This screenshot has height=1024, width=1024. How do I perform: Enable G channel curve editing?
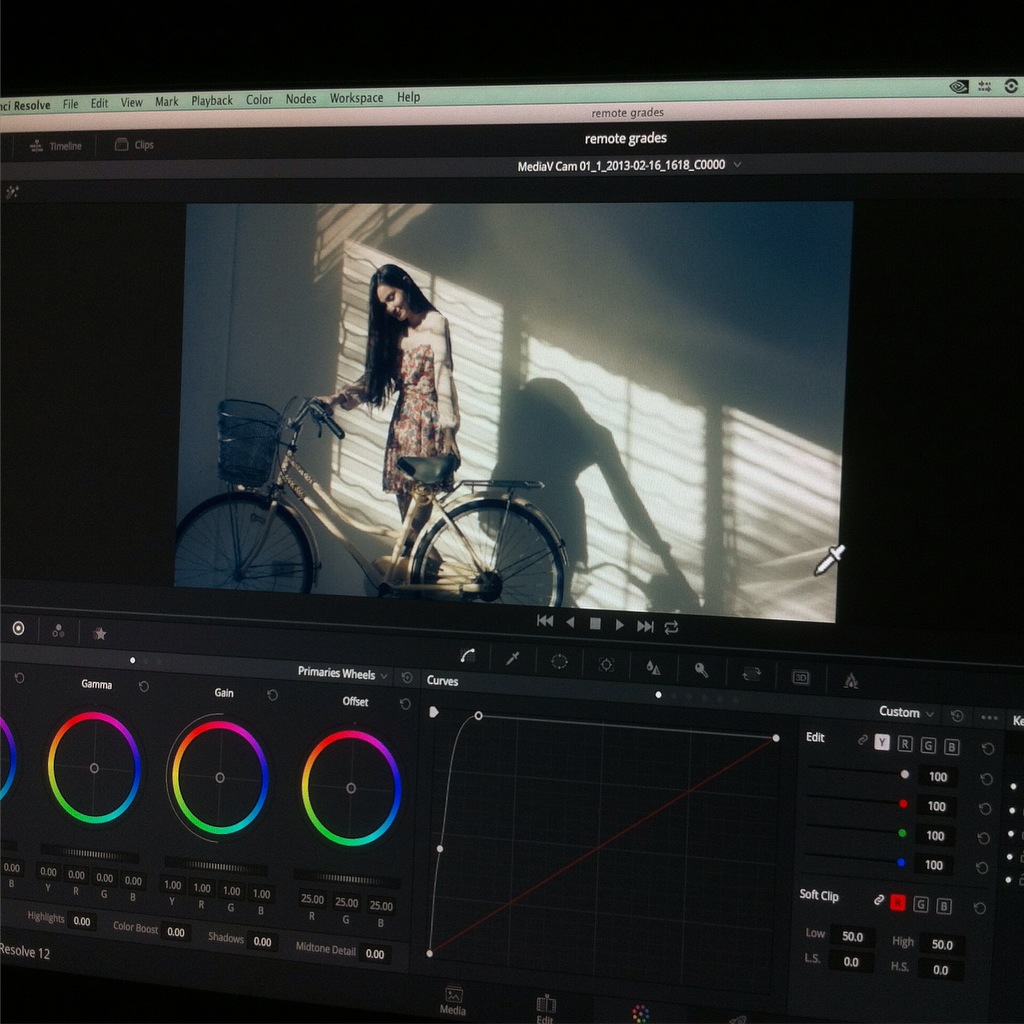pos(928,745)
